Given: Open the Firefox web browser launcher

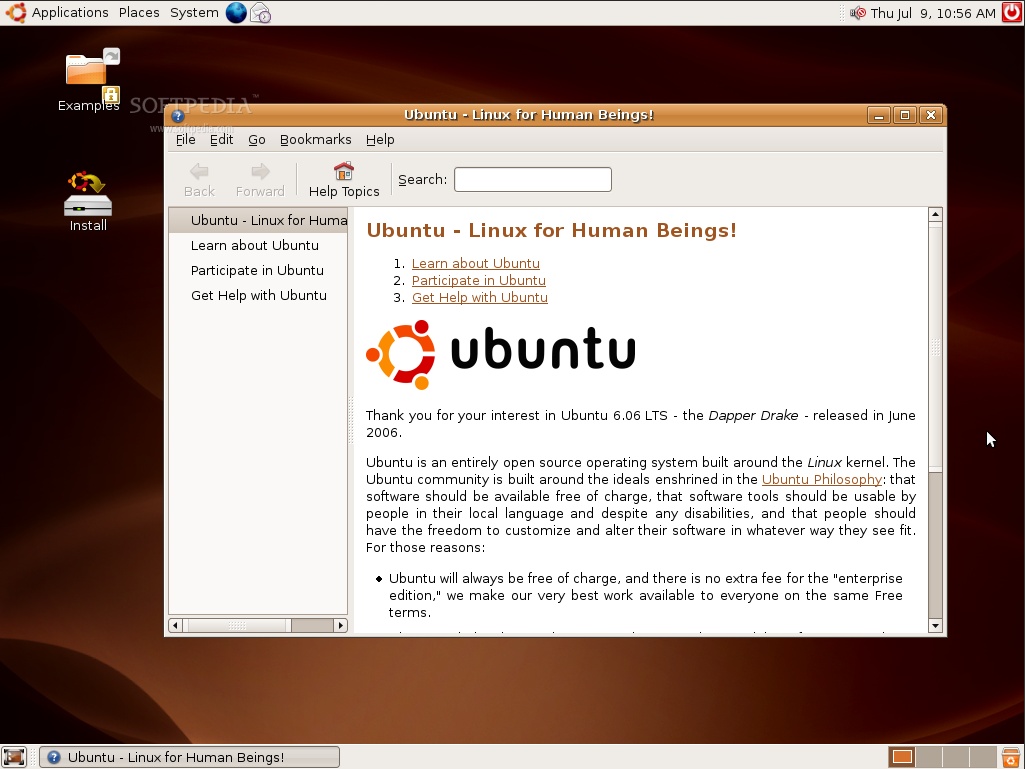Looking at the screenshot, I should 236,13.
